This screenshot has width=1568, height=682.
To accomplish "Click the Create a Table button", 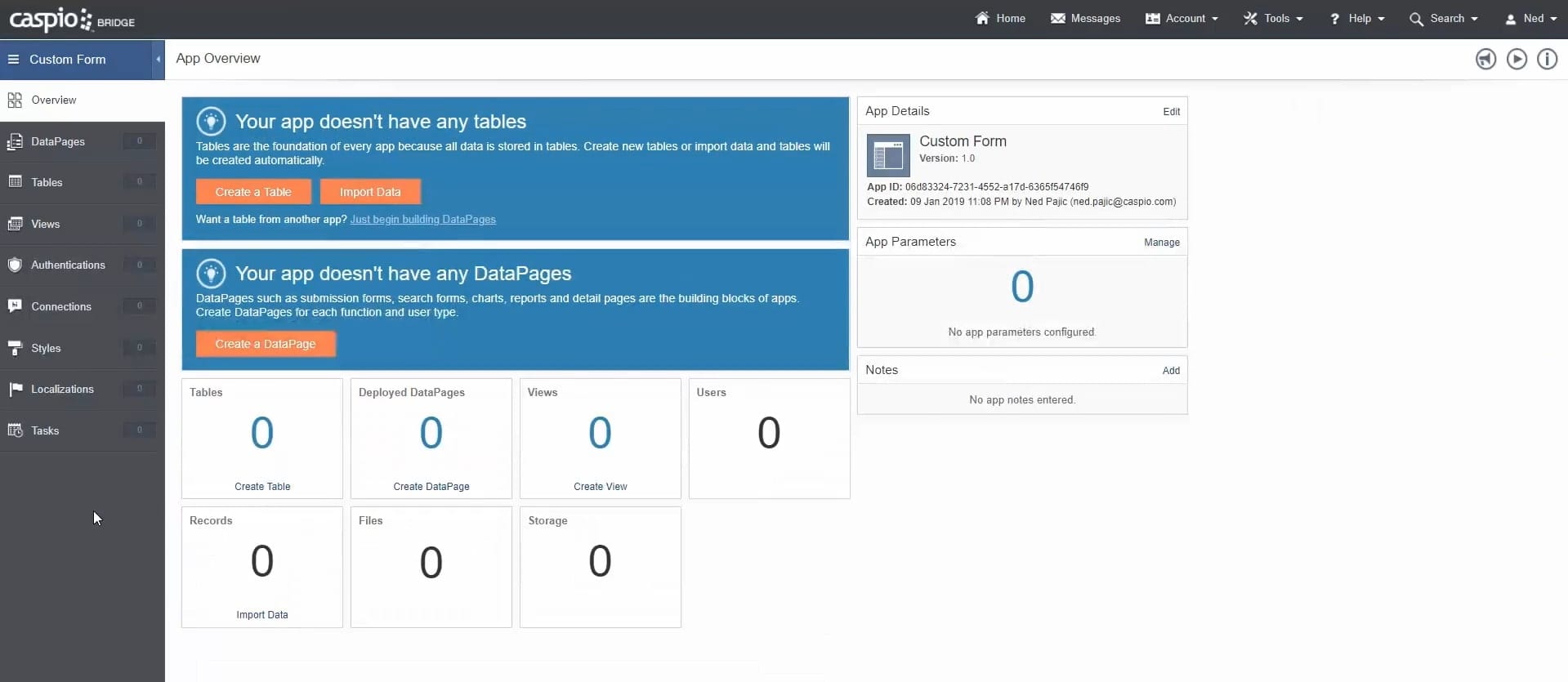I will tap(253, 192).
